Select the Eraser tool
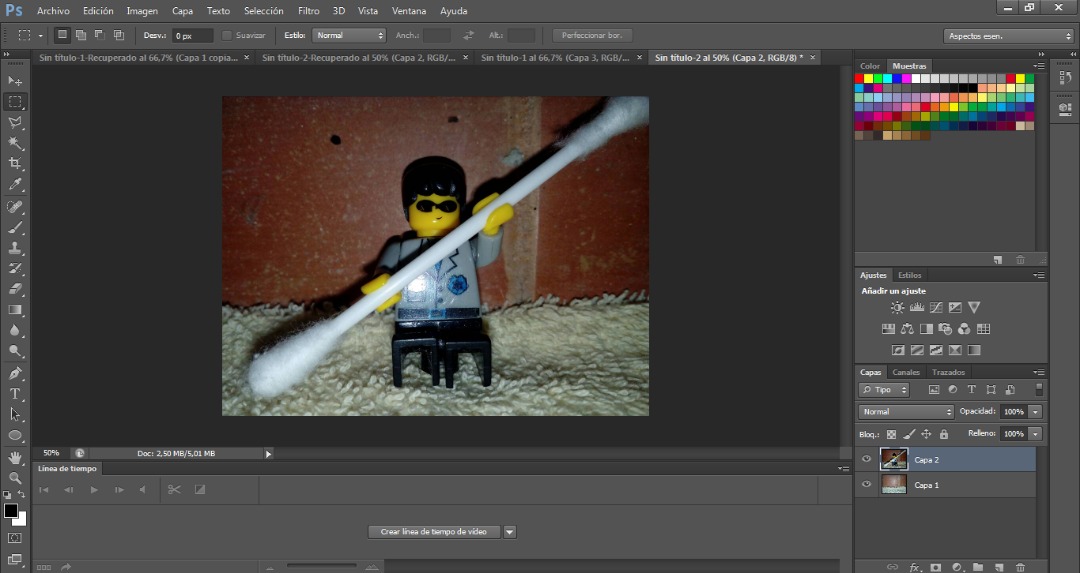The width and height of the screenshot is (1080, 573). coord(15,289)
